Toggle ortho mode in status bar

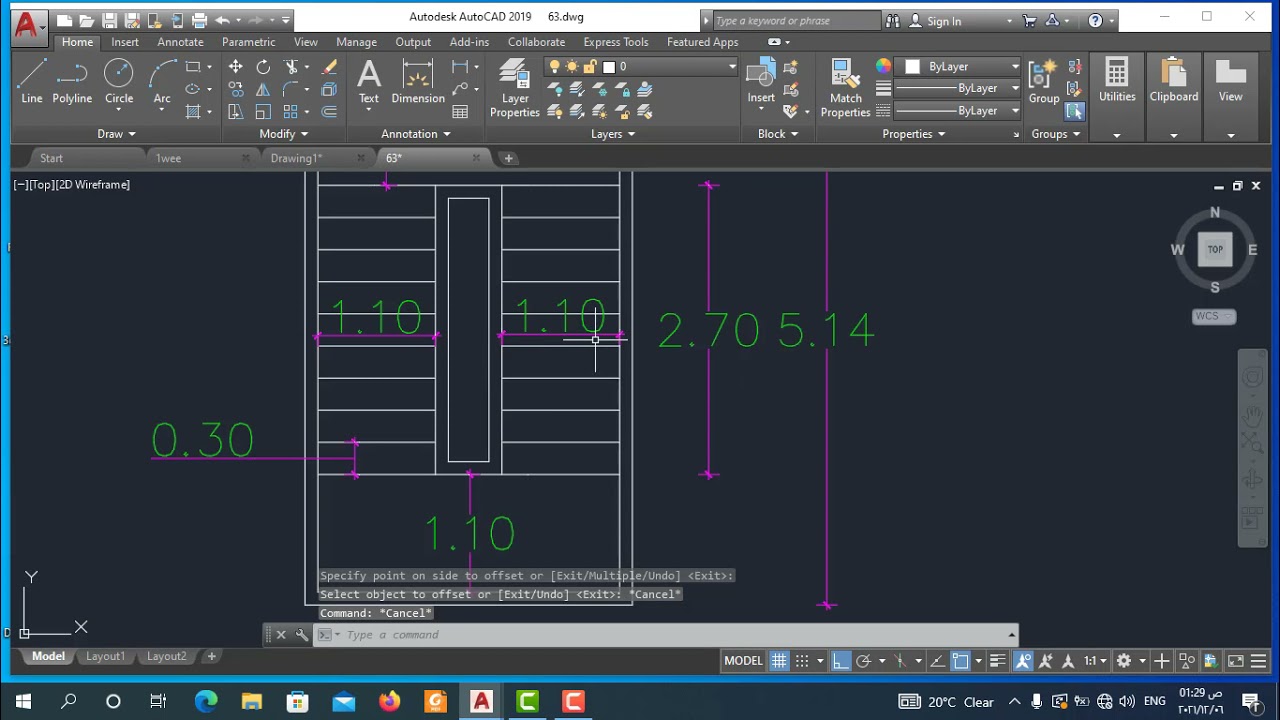(841, 661)
